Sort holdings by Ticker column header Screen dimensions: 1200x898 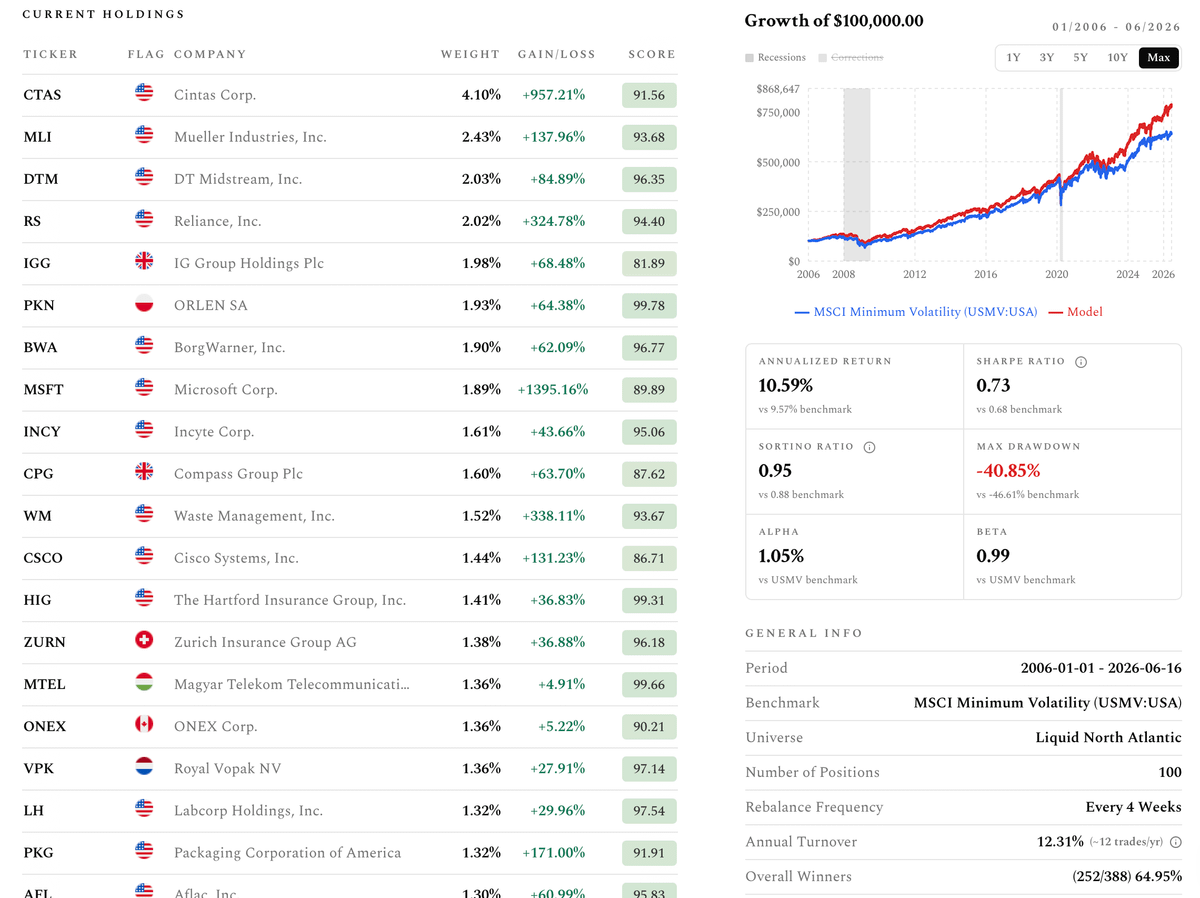point(50,54)
